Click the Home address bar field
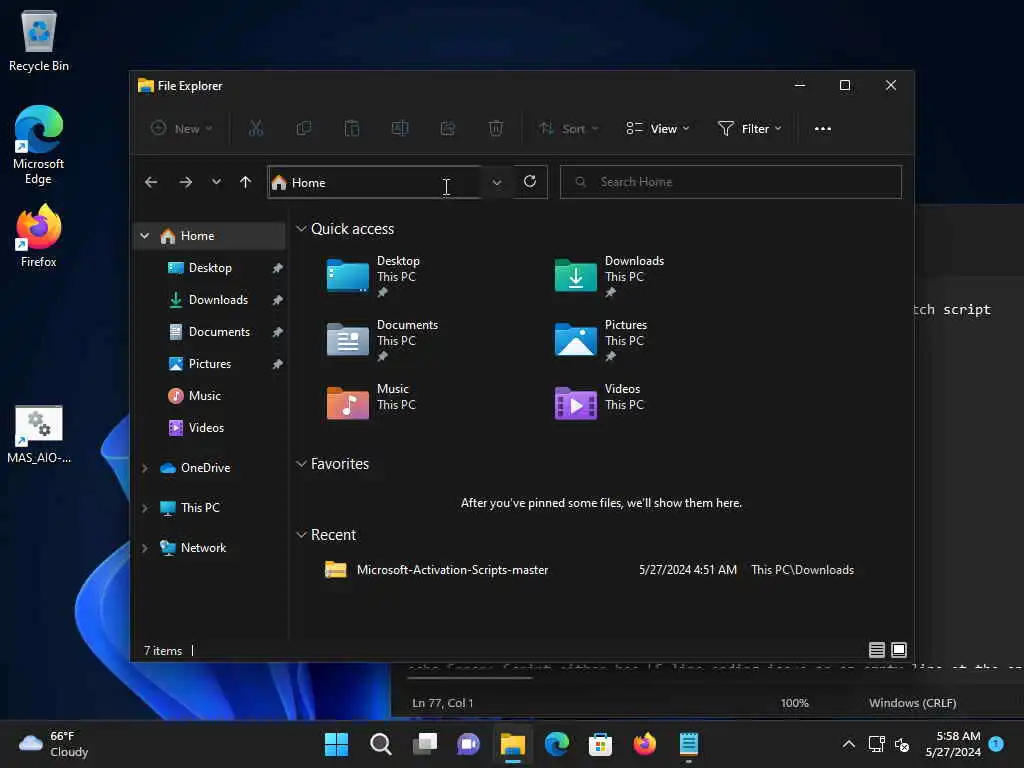1024x768 pixels. 375,182
